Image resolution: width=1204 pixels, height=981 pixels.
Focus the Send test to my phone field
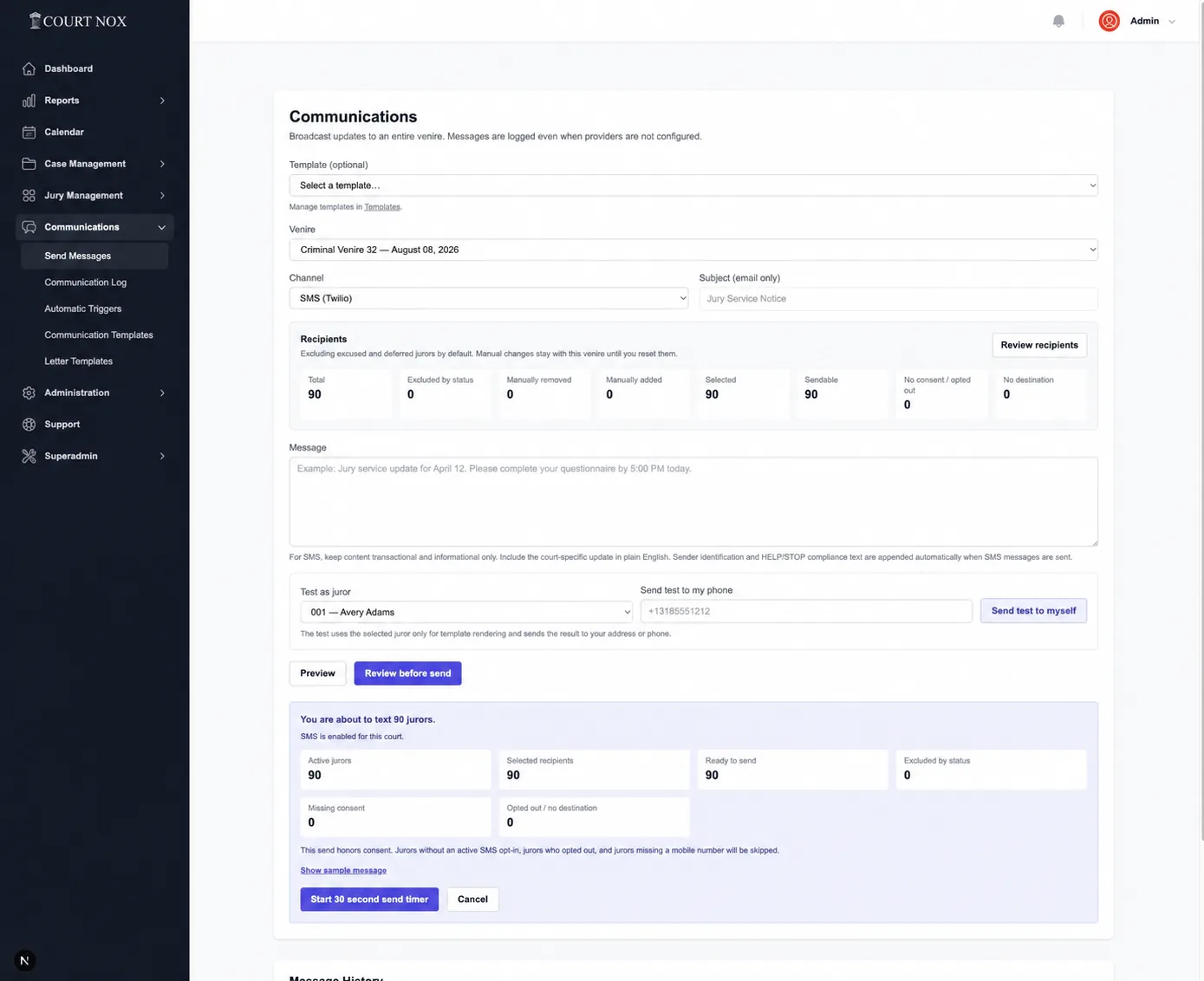point(806,611)
